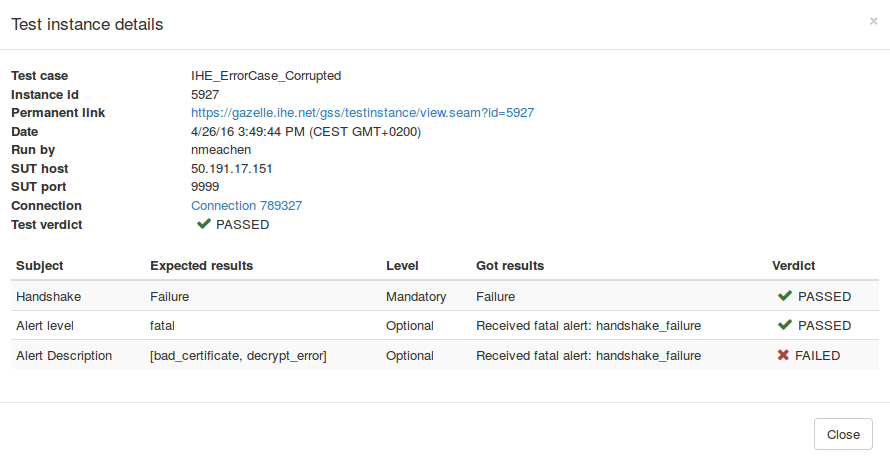Click the SUT host value 50.191.17.151

click(231, 169)
